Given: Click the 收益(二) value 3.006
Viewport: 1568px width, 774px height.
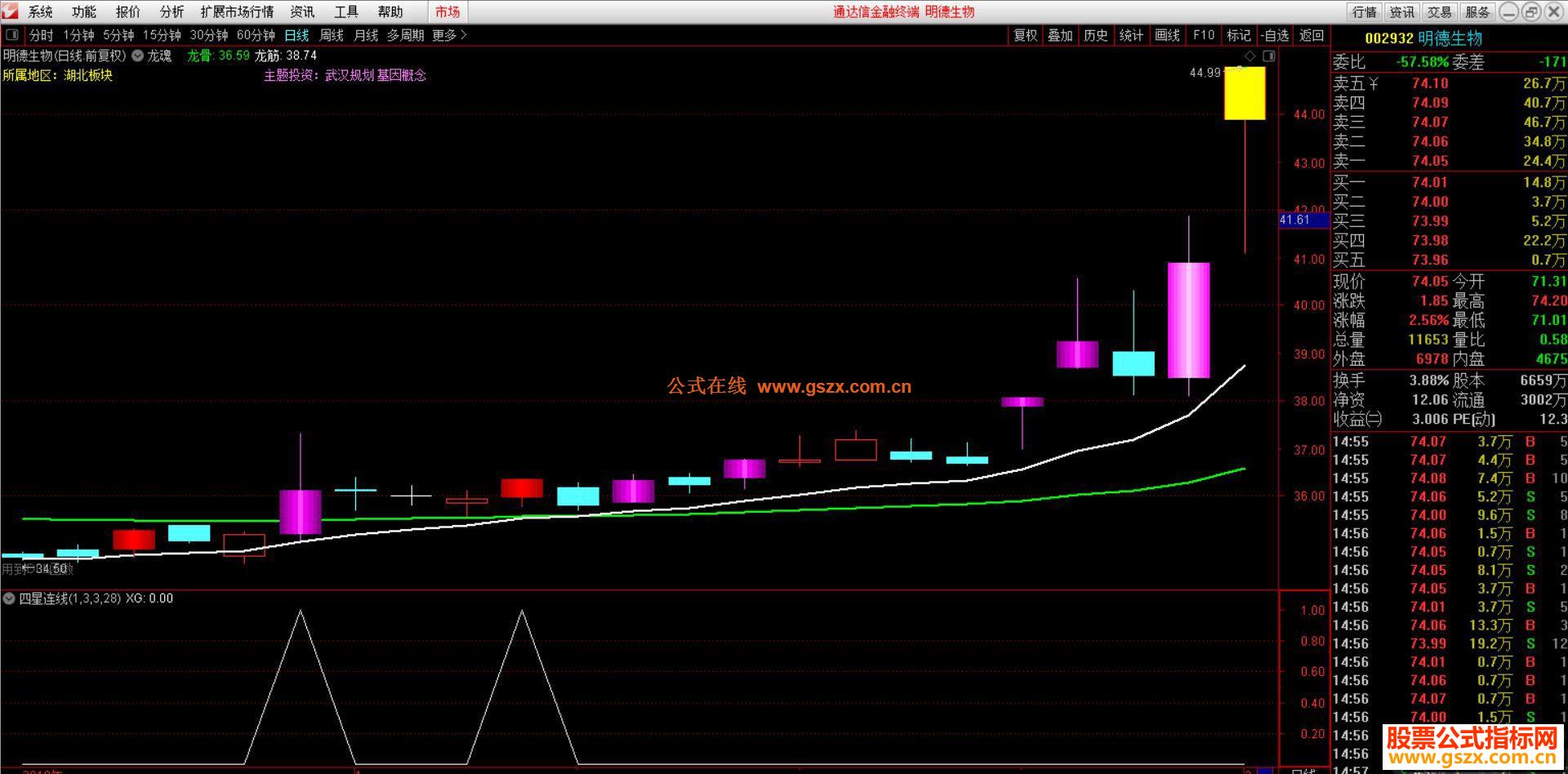Looking at the screenshot, I should 1430,419.
